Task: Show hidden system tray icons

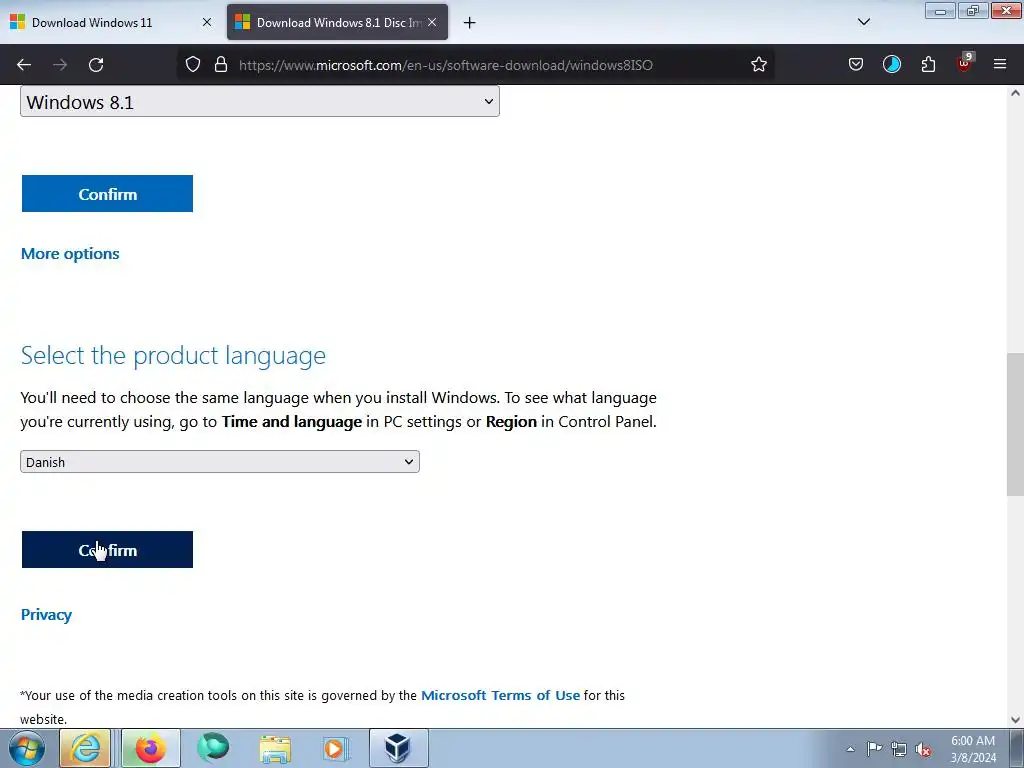Action: 850,749
